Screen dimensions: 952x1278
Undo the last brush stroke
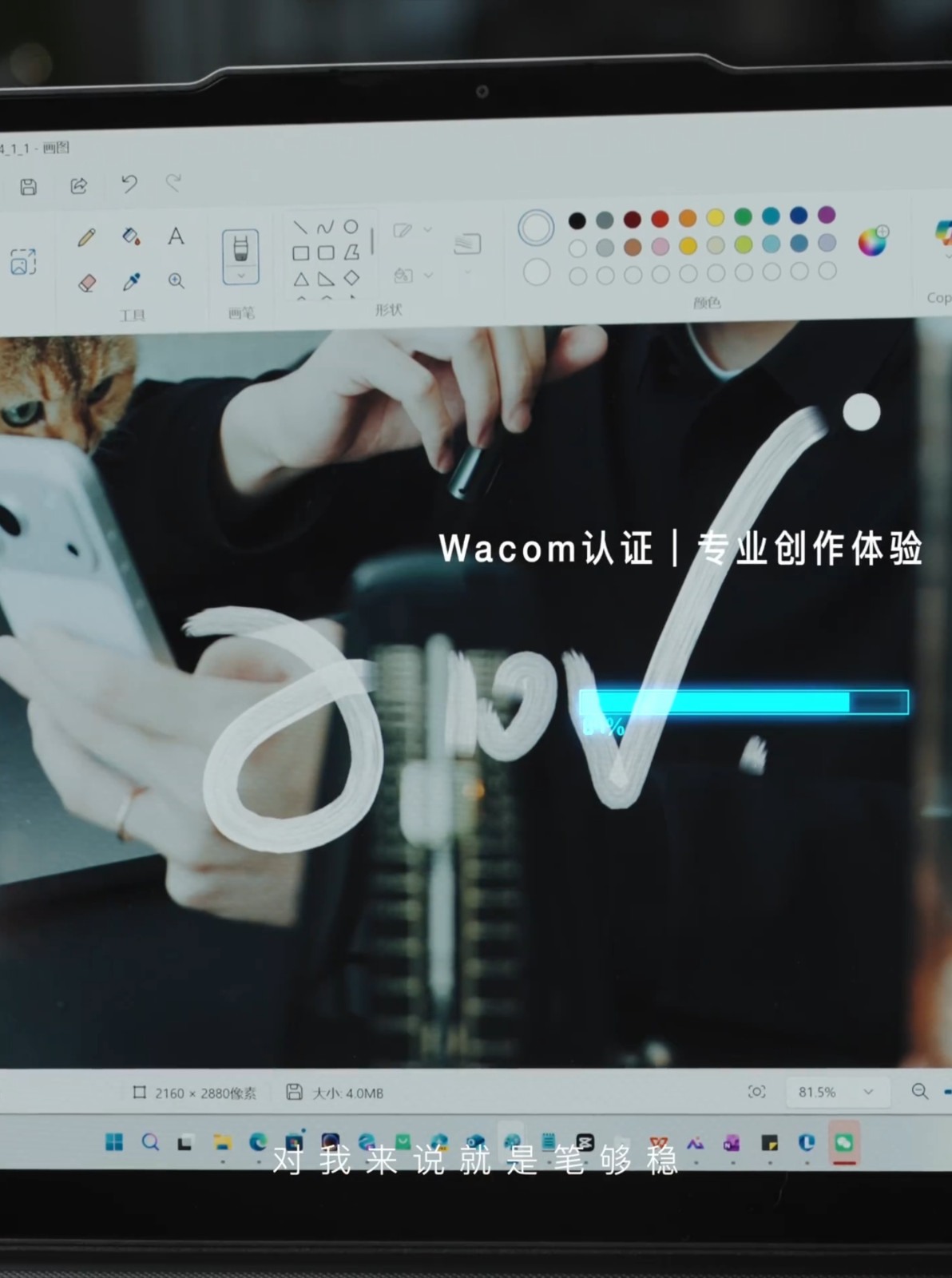129,185
